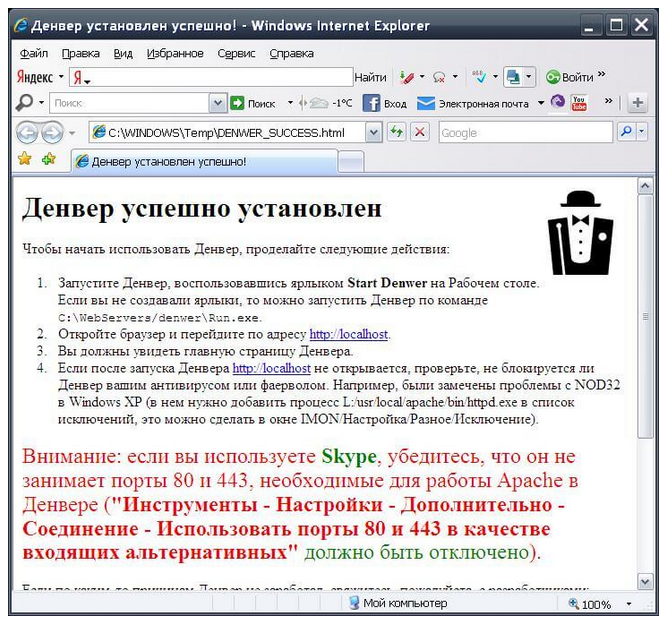The image size is (667, 625).
Task: Expand the Электронная почта dropdown arrow
Action: click(x=541, y=103)
